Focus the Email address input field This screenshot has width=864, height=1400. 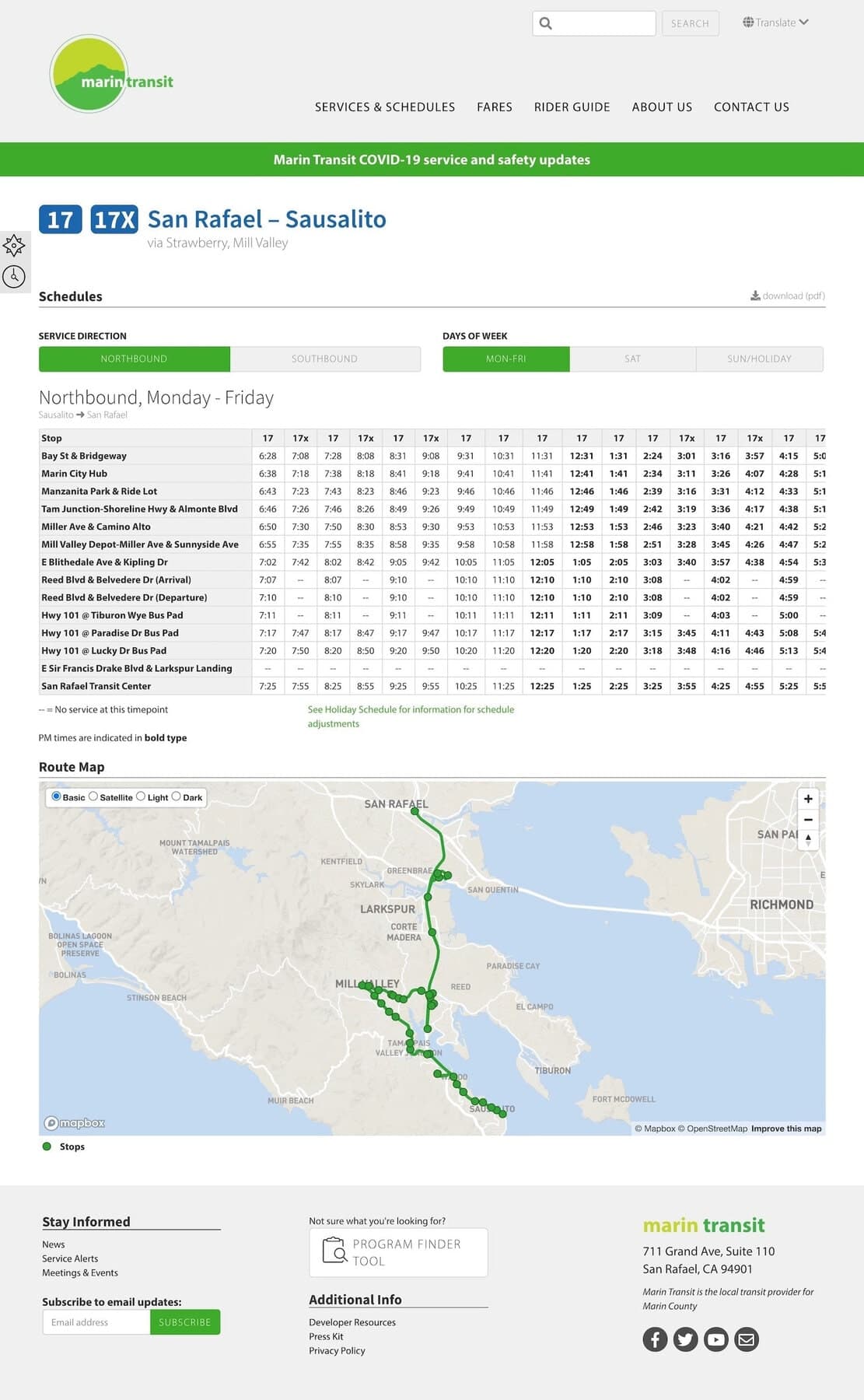click(96, 1322)
